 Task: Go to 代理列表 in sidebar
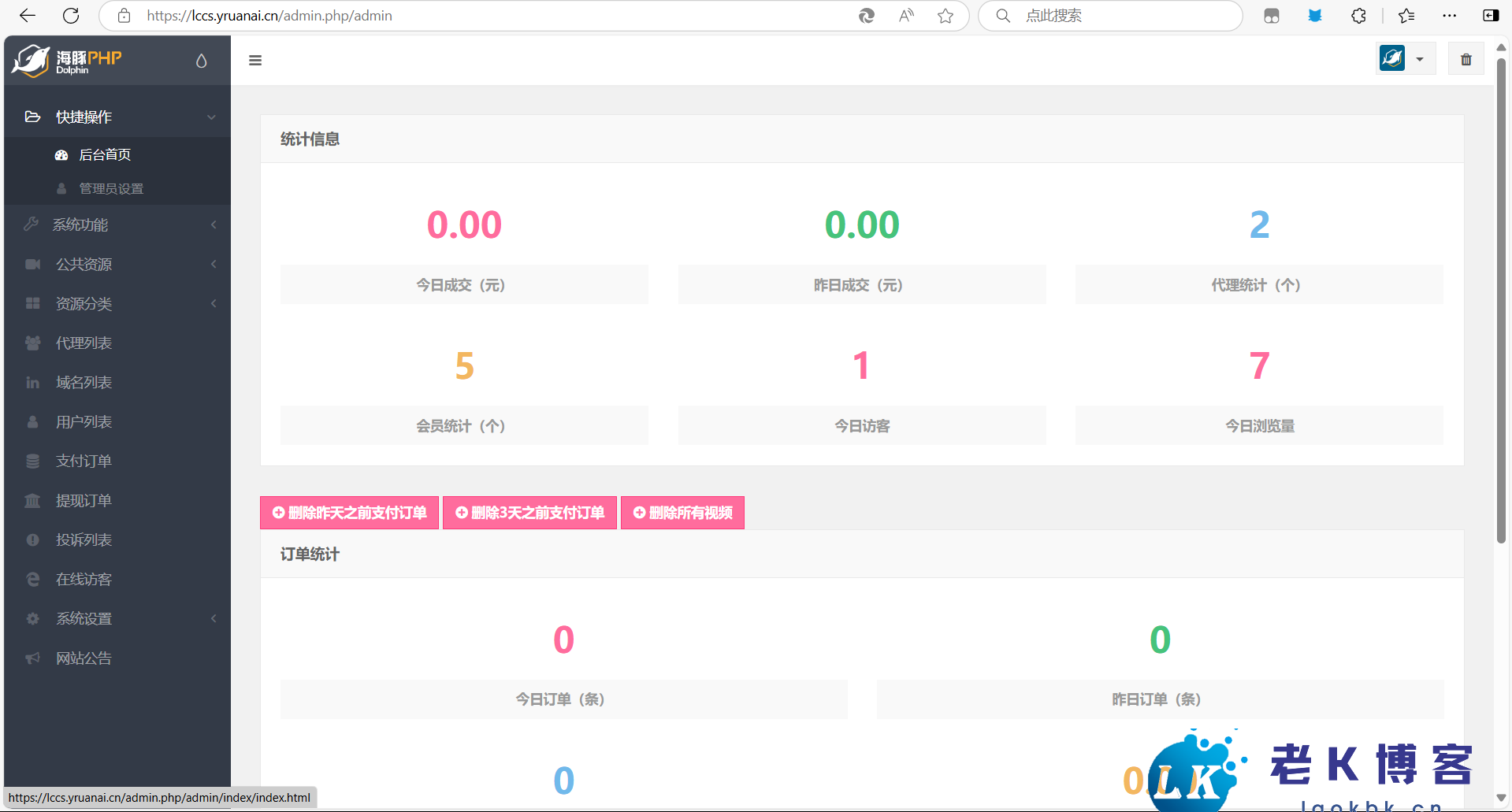(x=84, y=343)
